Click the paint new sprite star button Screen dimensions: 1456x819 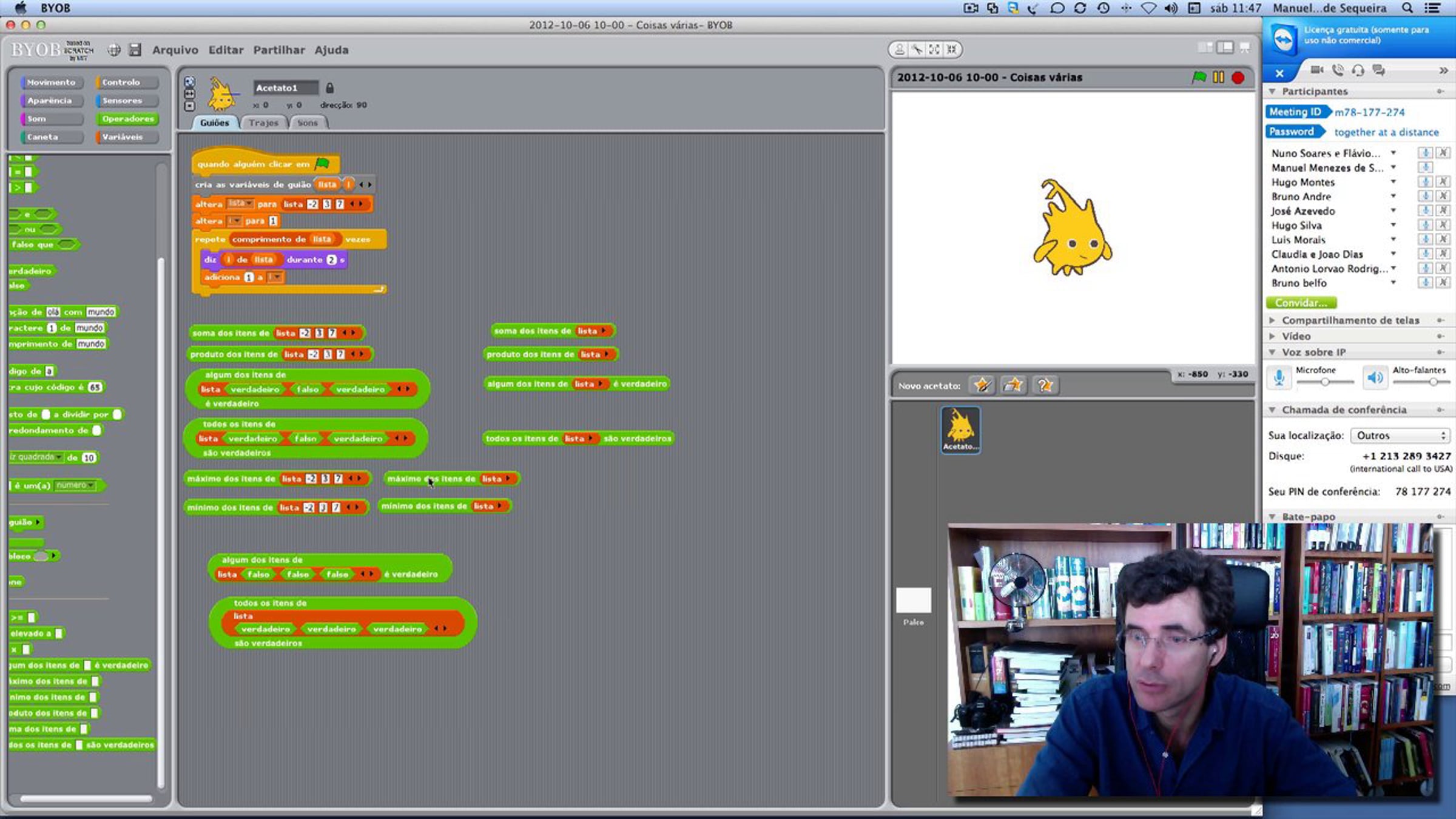pyautogui.click(x=982, y=385)
